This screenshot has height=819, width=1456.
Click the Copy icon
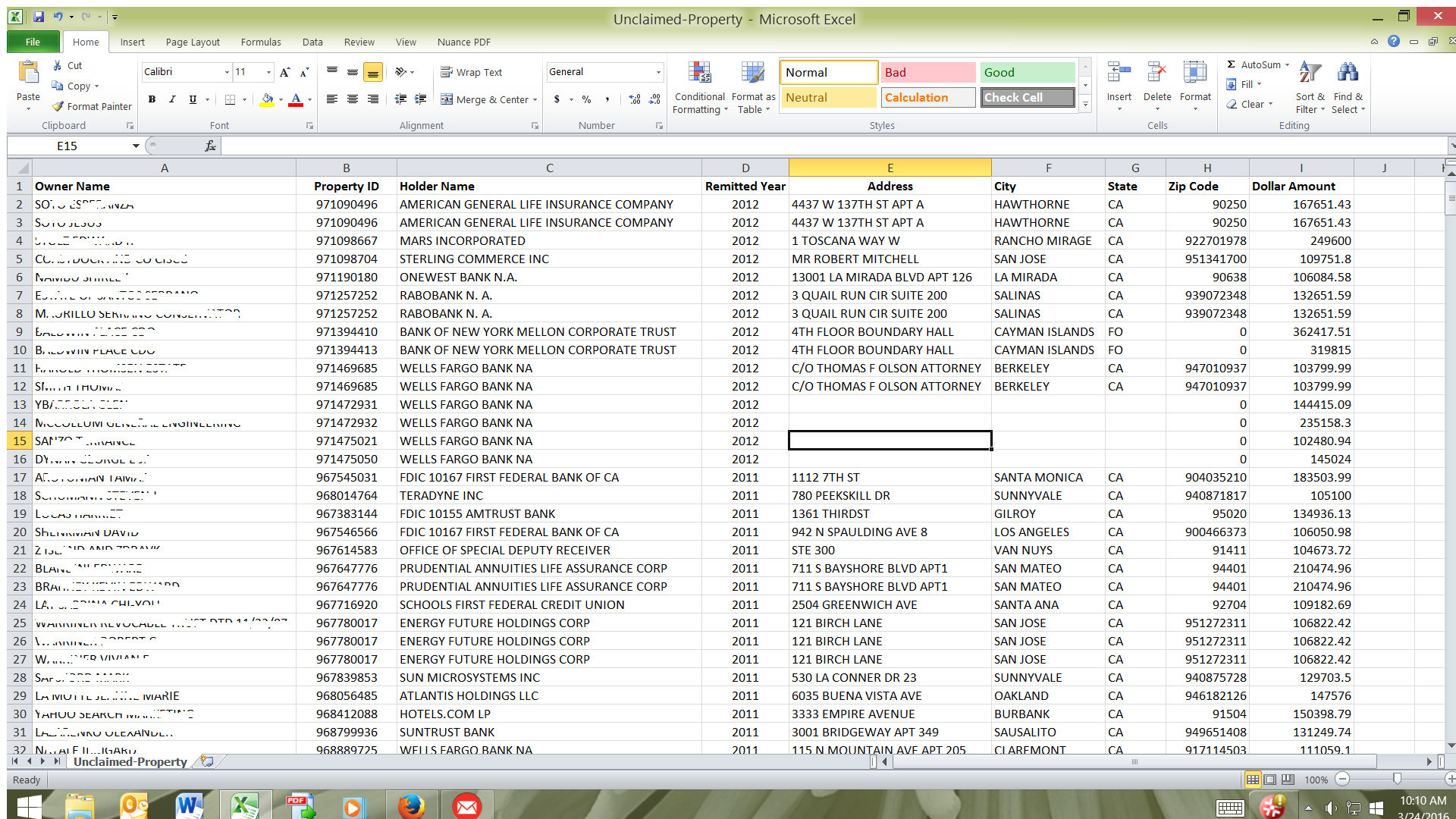coord(58,86)
